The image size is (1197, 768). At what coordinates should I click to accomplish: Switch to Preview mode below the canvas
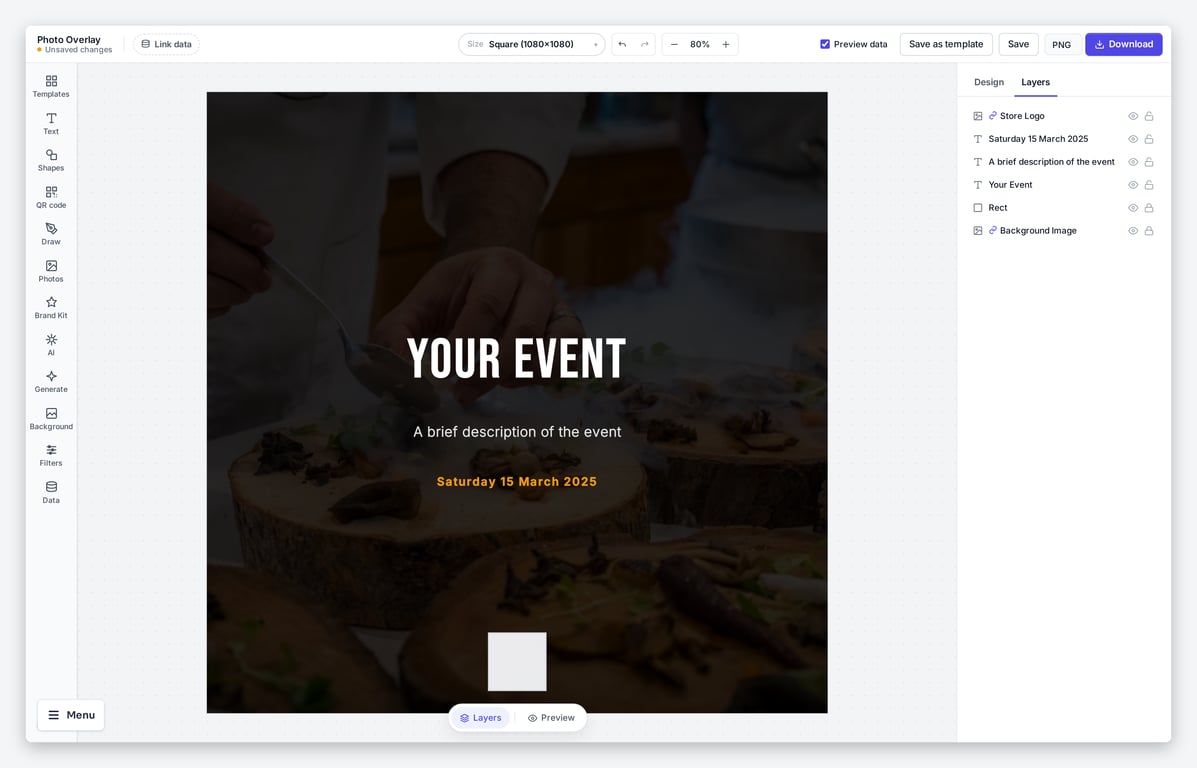pos(551,718)
